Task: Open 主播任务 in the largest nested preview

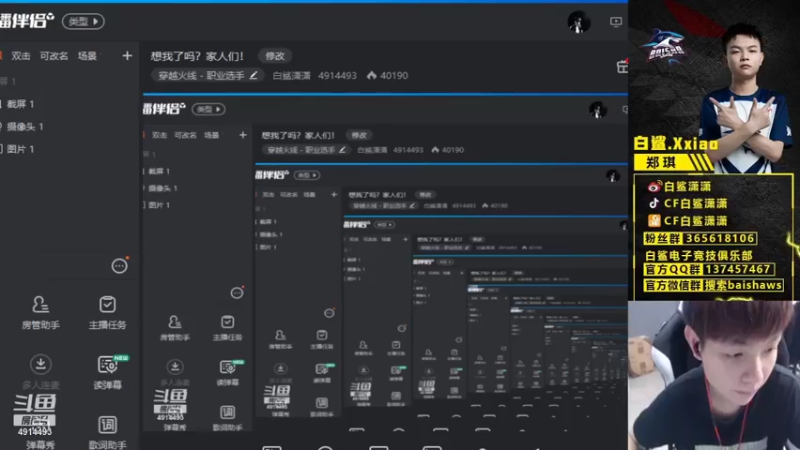Action: [228, 328]
